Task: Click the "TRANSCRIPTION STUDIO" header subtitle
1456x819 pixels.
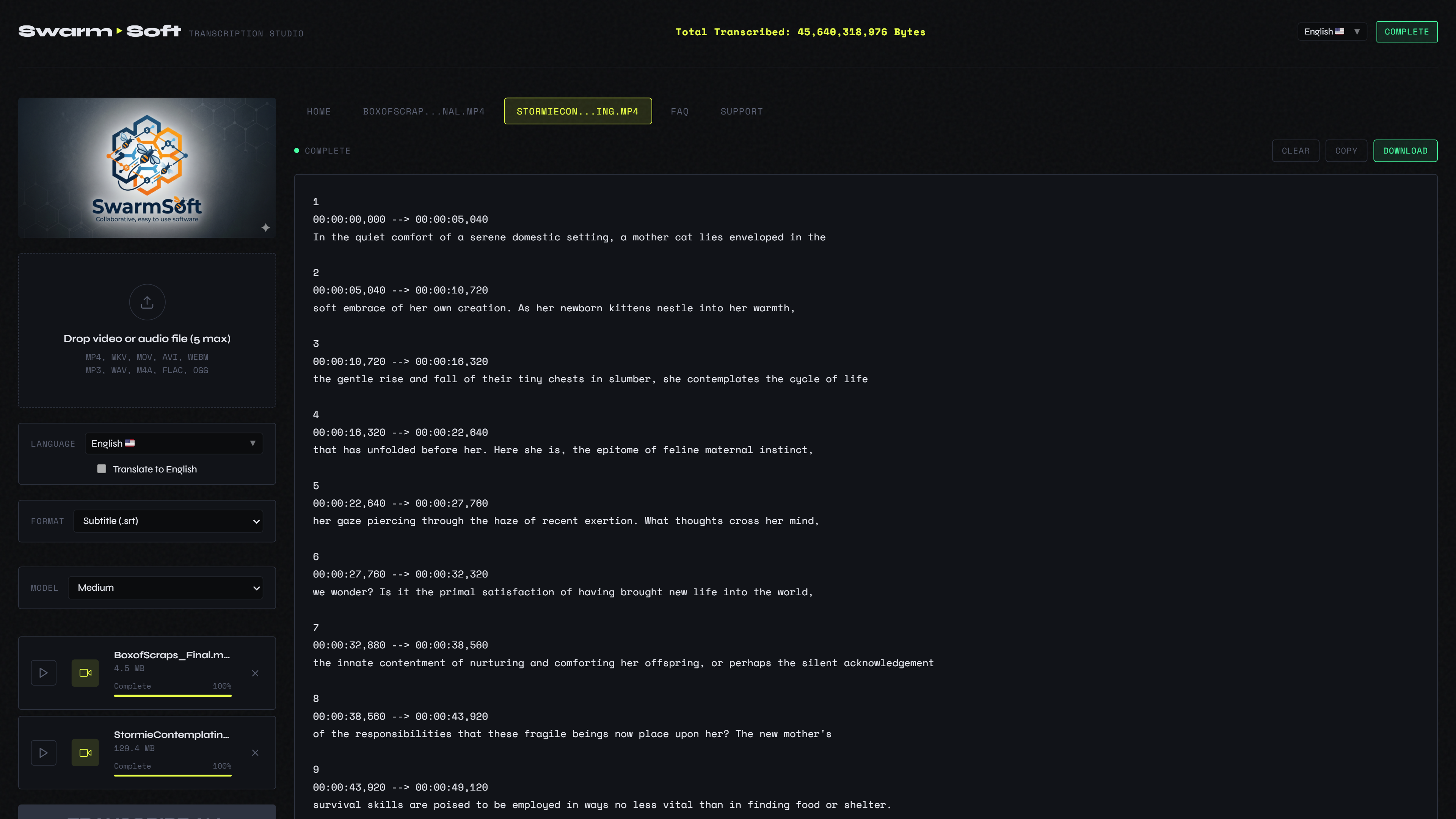Action: tap(246, 33)
